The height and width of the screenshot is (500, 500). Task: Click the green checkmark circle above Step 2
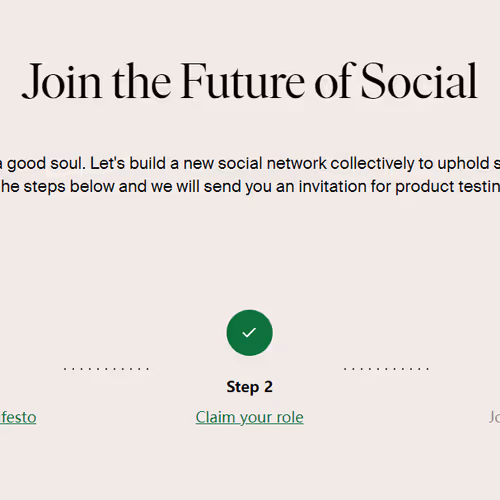tap(249, 333)
